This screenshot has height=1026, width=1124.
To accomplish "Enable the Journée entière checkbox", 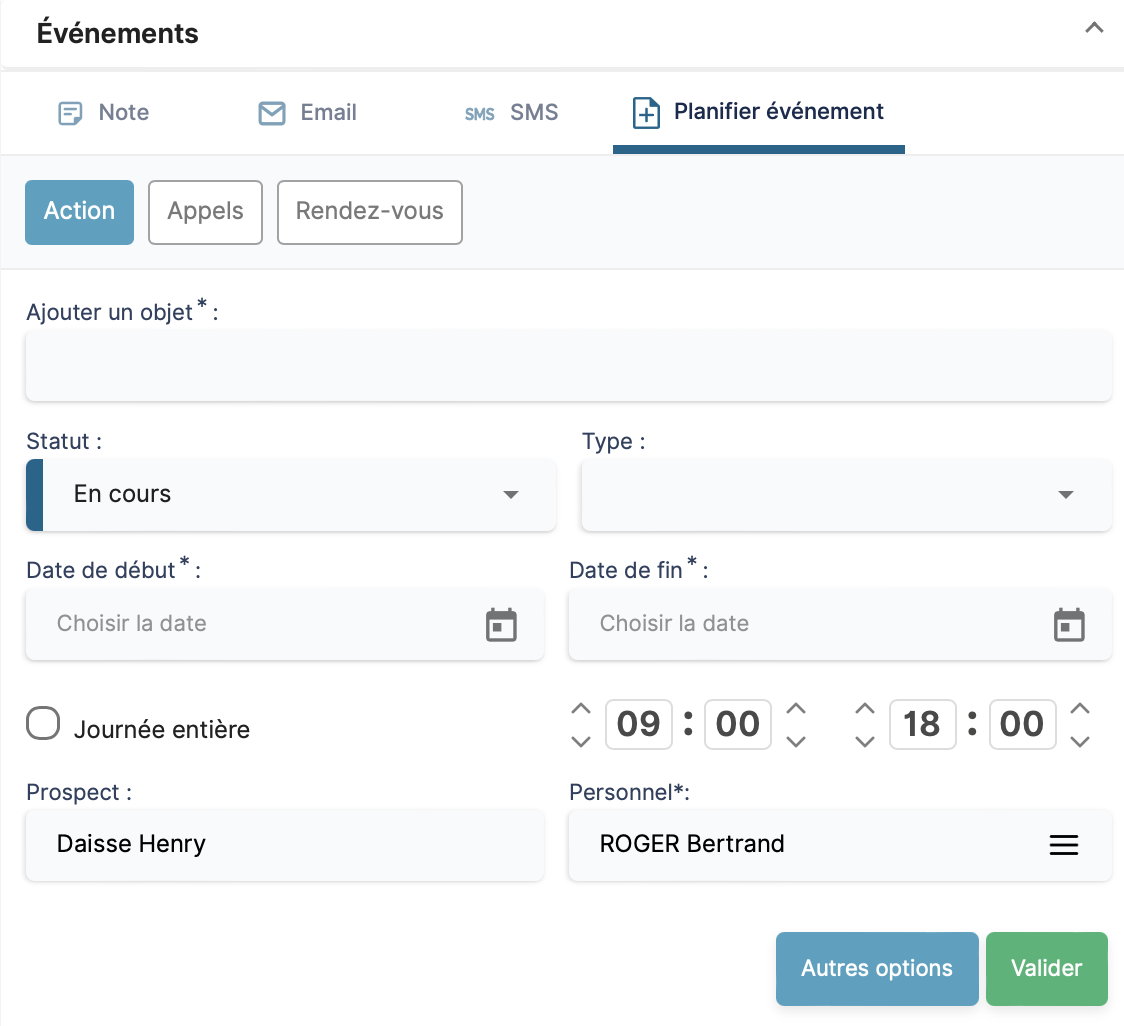I will click(43, 724).
